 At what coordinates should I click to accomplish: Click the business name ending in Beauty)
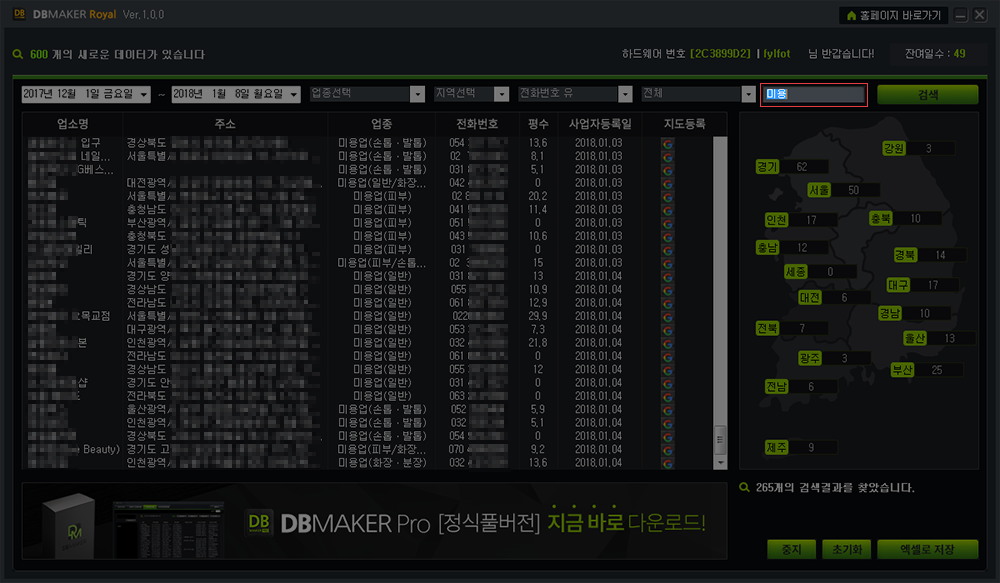[73, 449]
